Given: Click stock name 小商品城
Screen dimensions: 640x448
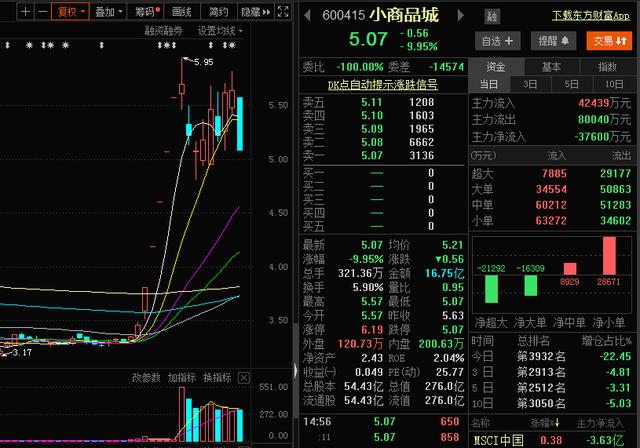Looking at the screenshot, I should pyautogui.click(x=404, y=15).
